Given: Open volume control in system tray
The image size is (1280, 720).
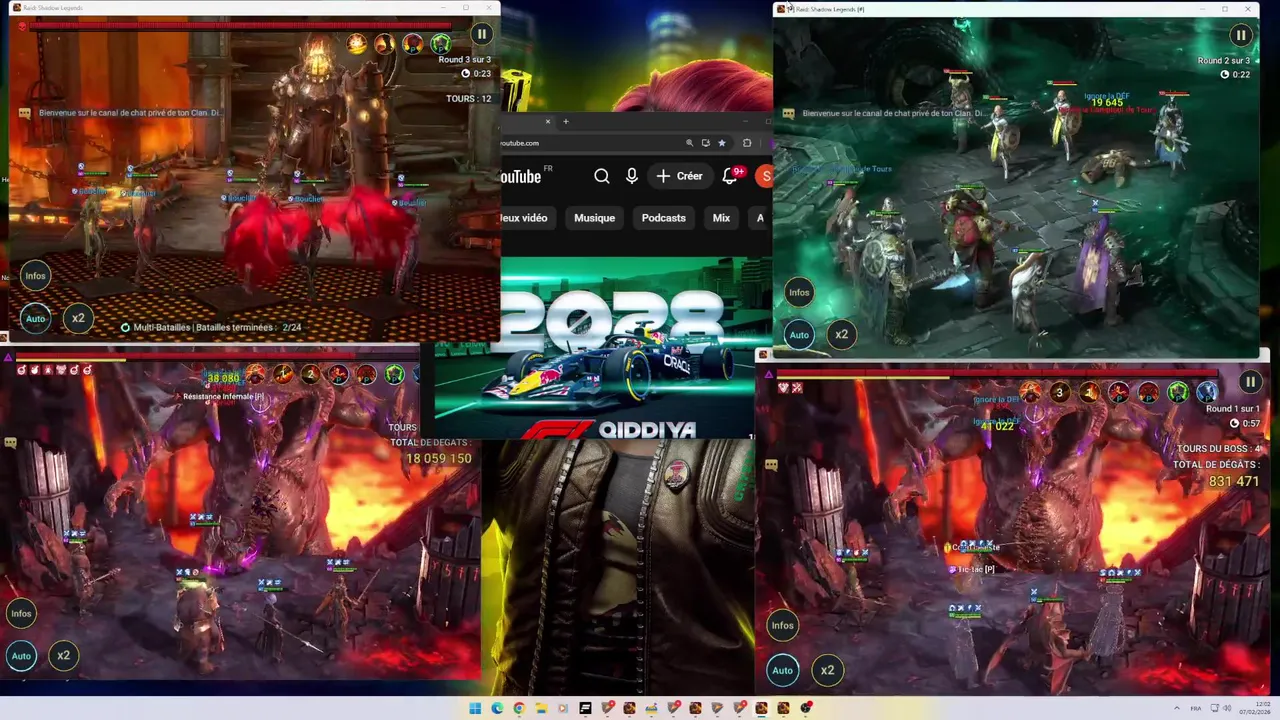Looking at the screenshot, I should (x=1228, y=708).
